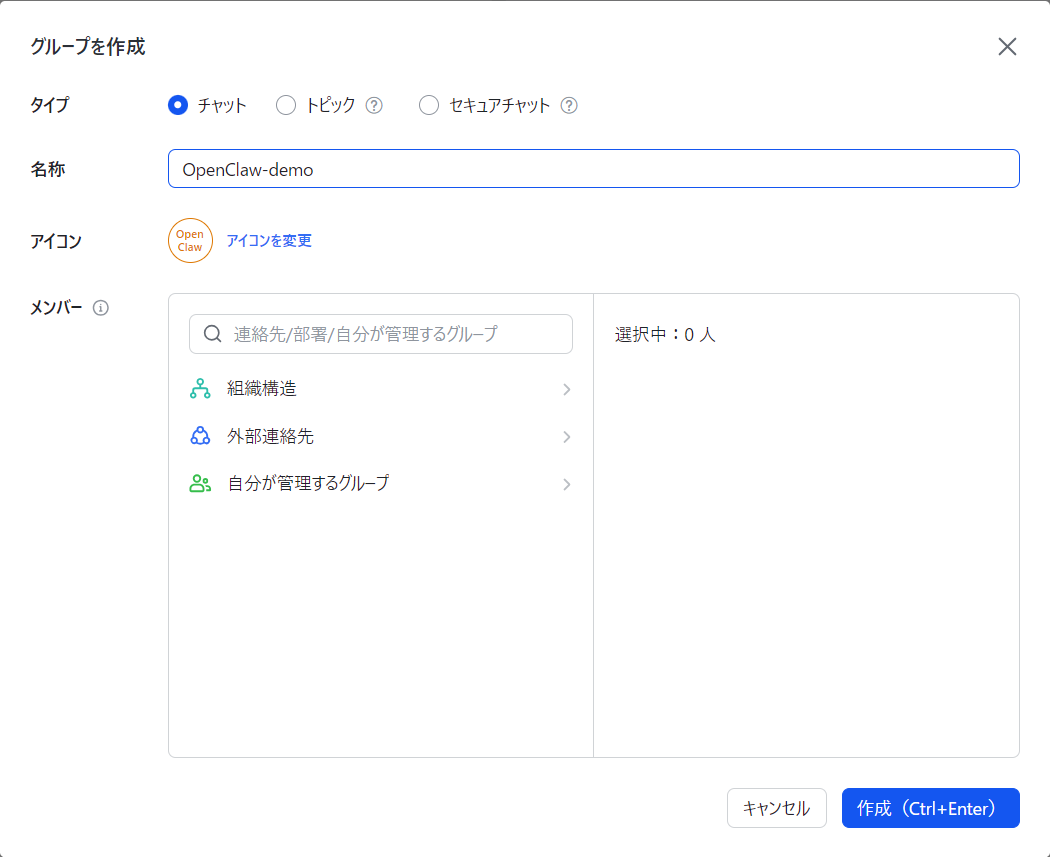
Task: Select the チャット radio button
Action: 177,105
